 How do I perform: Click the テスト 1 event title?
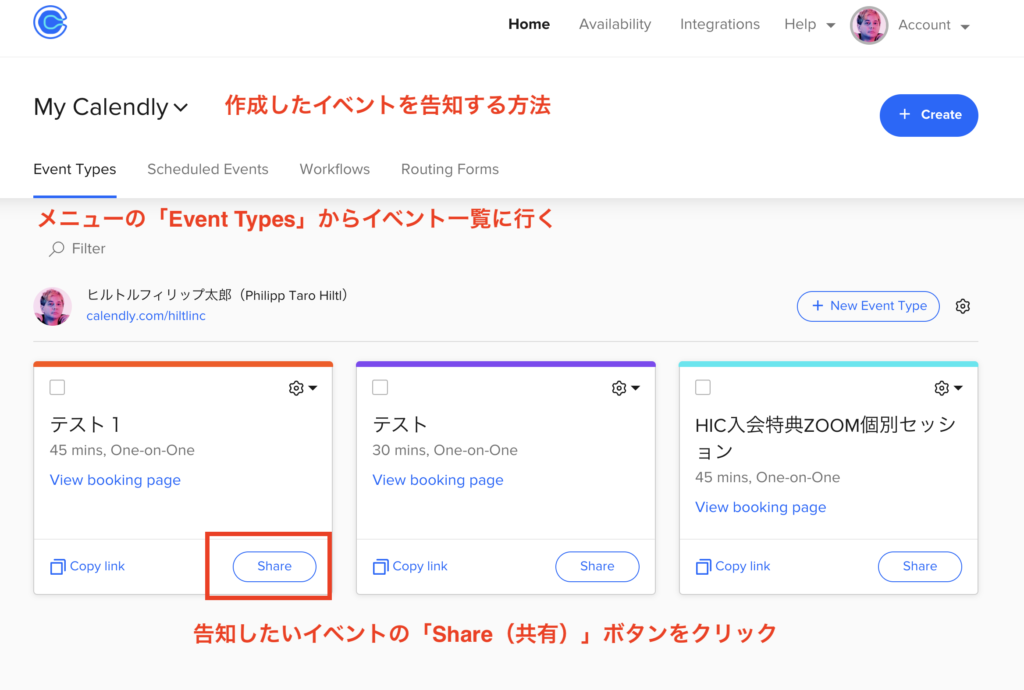click(85, 425)
